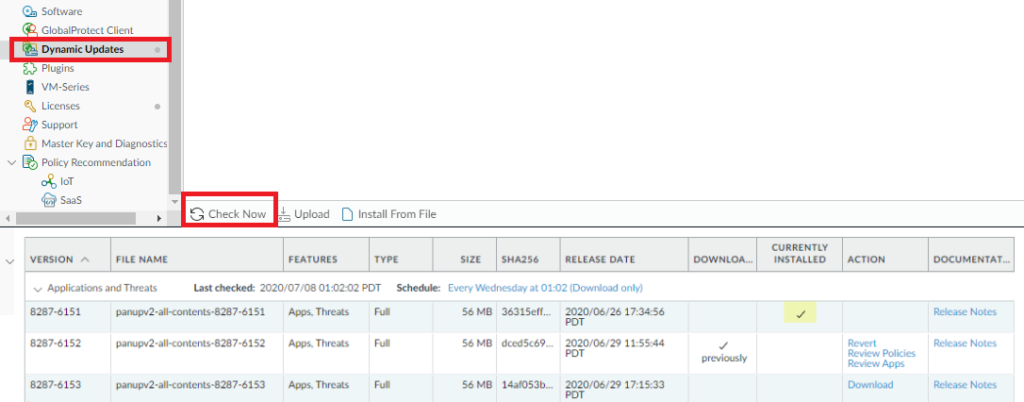Click the chevron left of the table
The image size is (1024, 402).
pos(9,262)
